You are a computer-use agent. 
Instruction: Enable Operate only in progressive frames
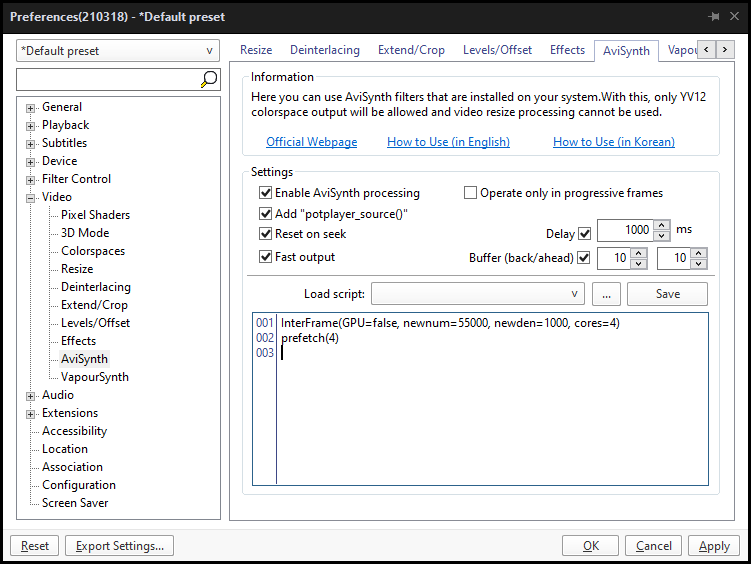(x=470, y=192)
